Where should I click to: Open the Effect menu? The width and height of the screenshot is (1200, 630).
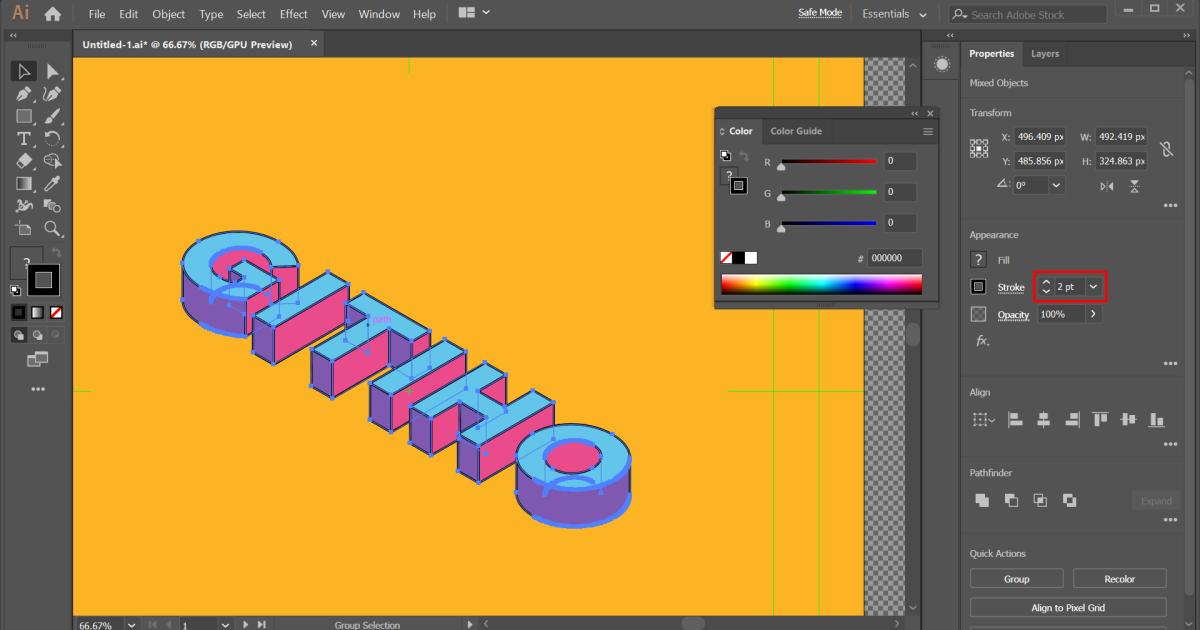point(293,14)
